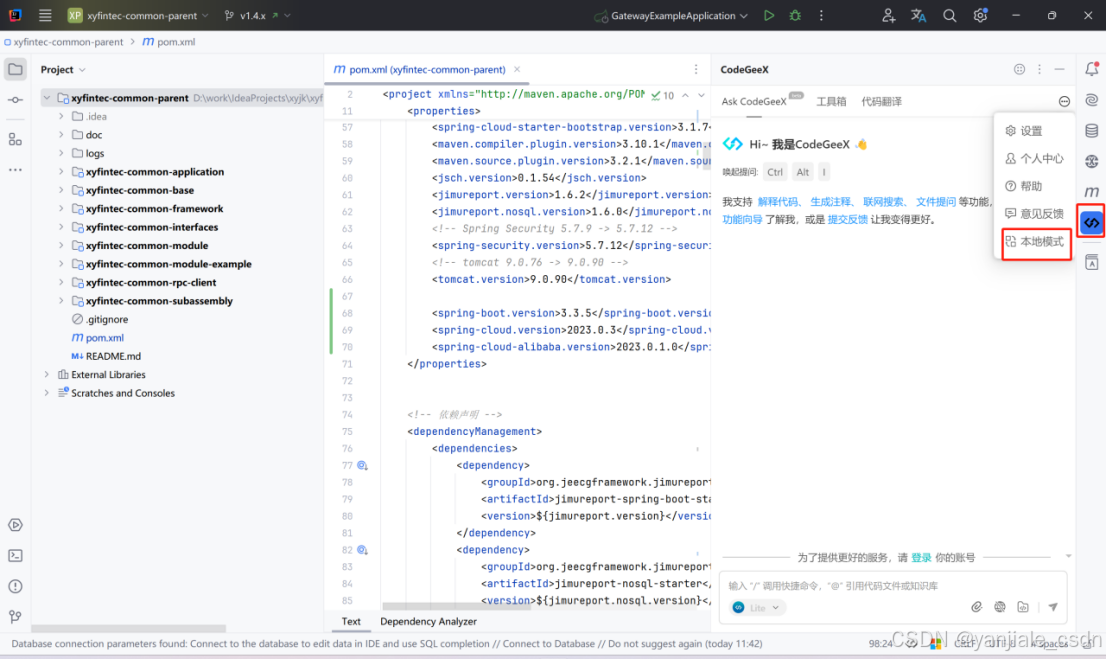
Task: Open the Database tool window icon
Action: click(1091, 130)
